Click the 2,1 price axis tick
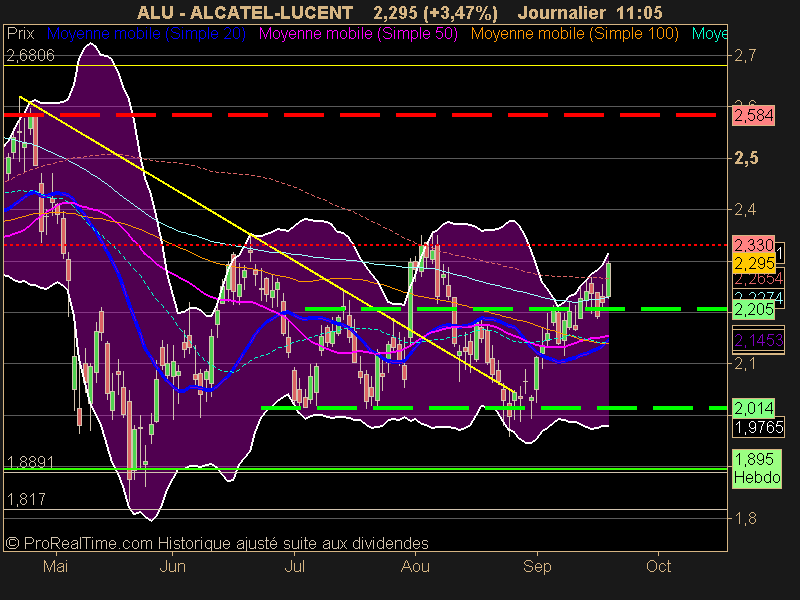 click(x=745, y=364)
